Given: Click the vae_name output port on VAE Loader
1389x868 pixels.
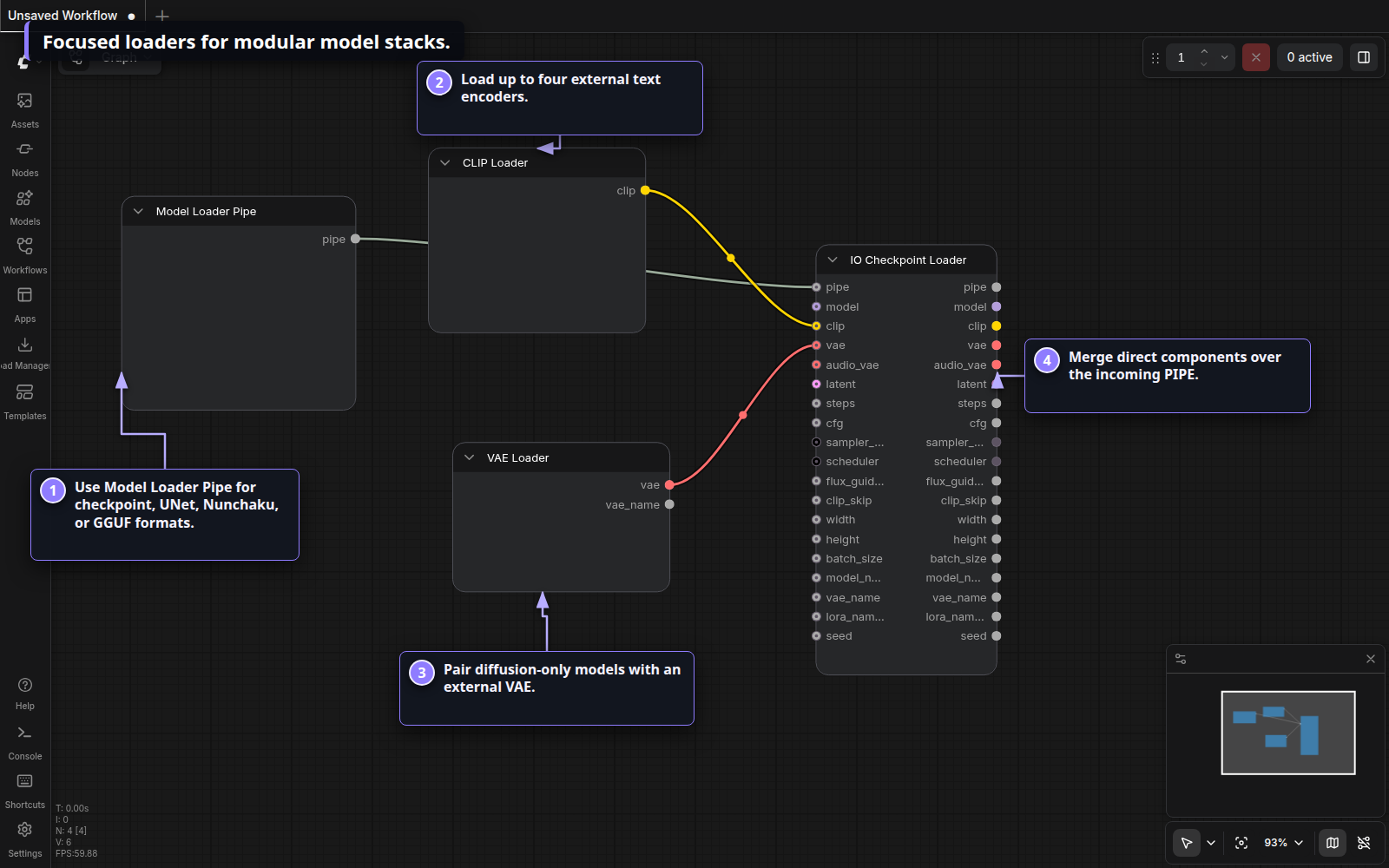Looking at the screenshot, I should pyautogui.click(x=669, y=504).
